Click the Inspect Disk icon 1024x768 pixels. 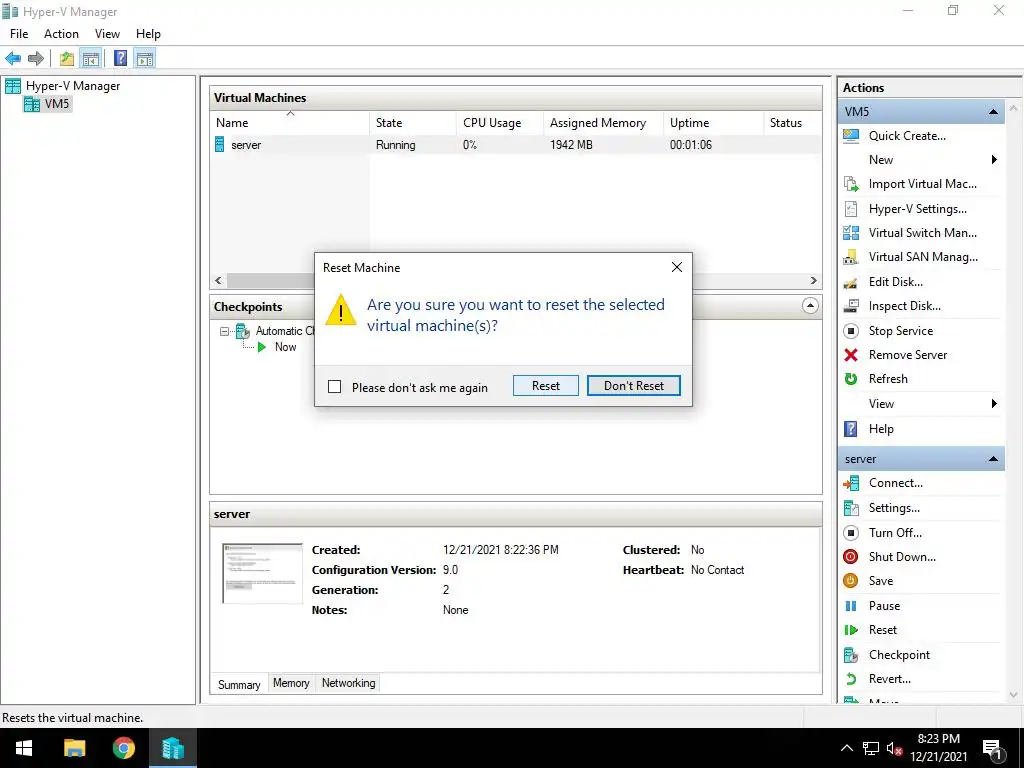click(851, 306)
